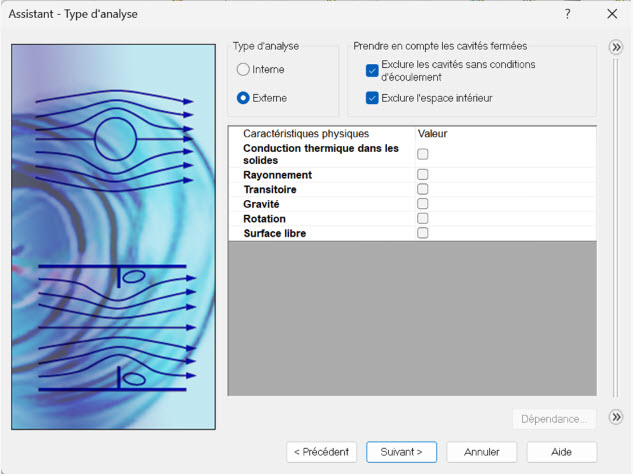Proceed with the Suivant button

tap(401, 452)
